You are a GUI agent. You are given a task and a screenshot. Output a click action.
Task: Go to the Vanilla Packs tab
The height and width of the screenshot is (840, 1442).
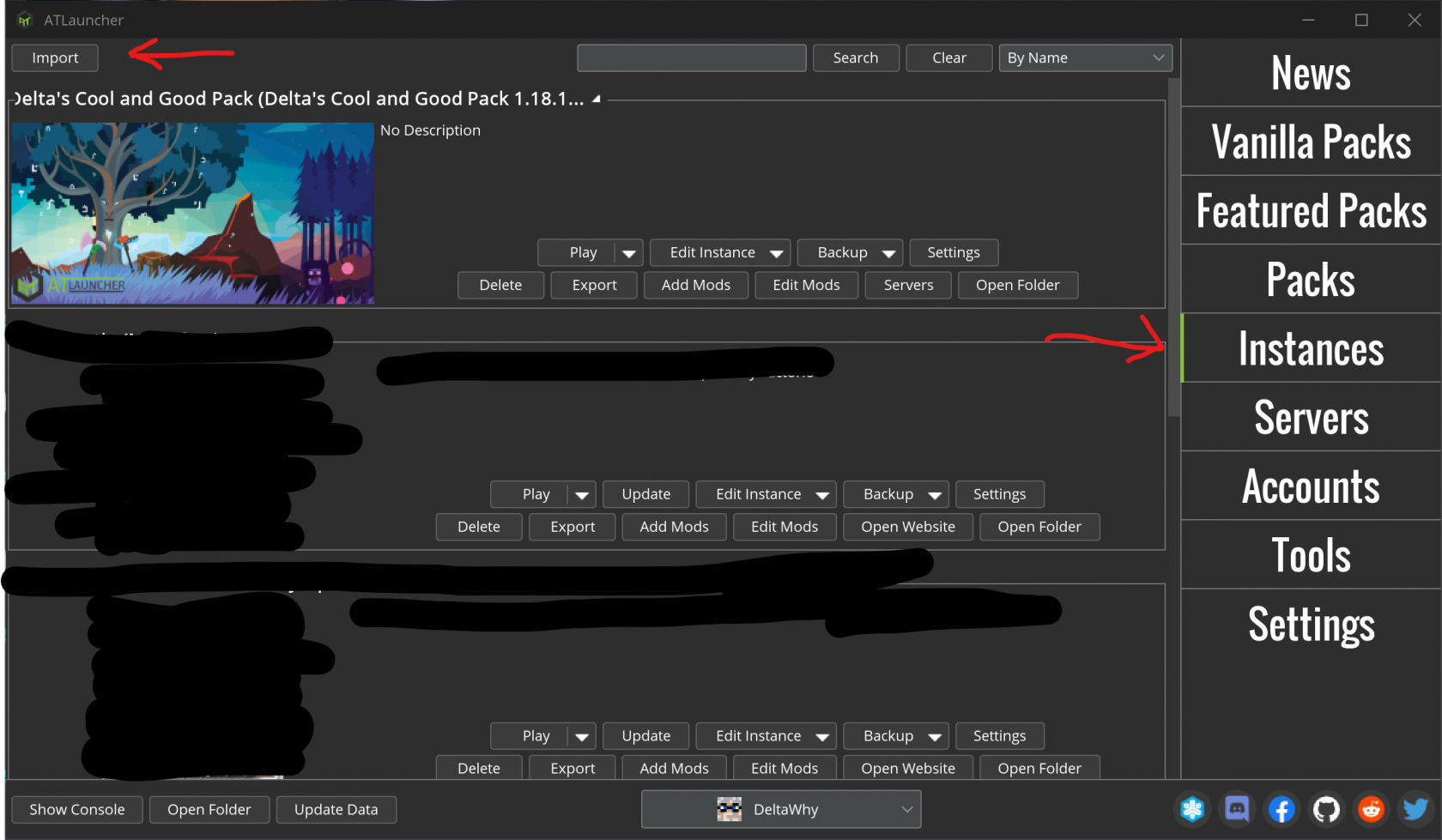(1311, 142)
